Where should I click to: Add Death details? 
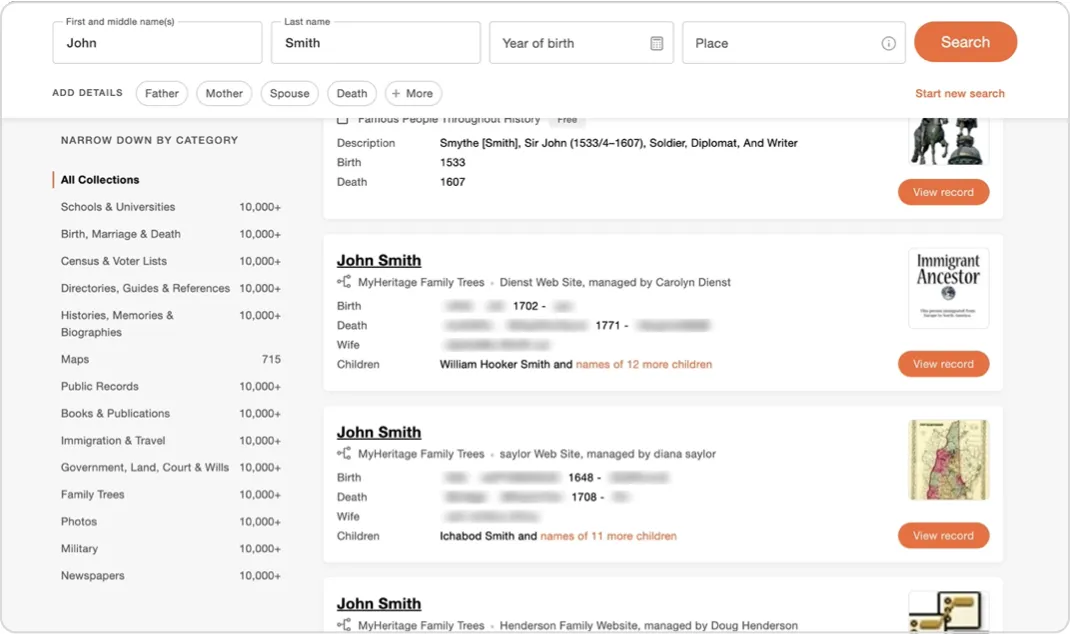coord(351,93)
